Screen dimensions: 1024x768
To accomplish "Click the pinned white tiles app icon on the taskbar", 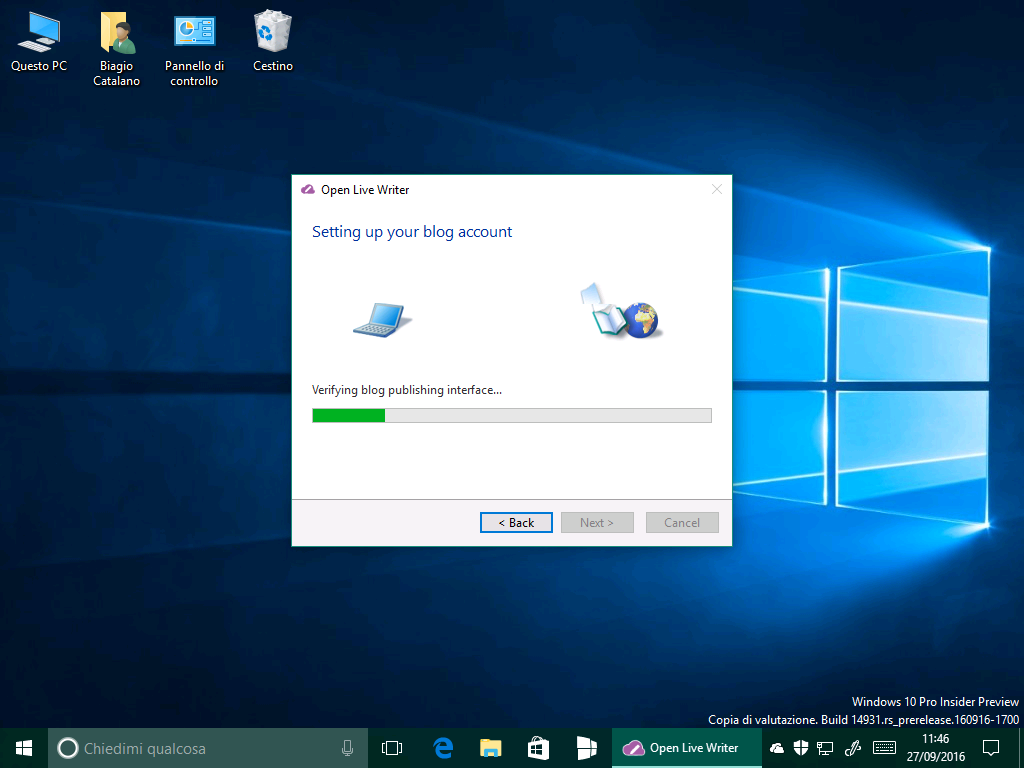I will [x=586, y=748].
